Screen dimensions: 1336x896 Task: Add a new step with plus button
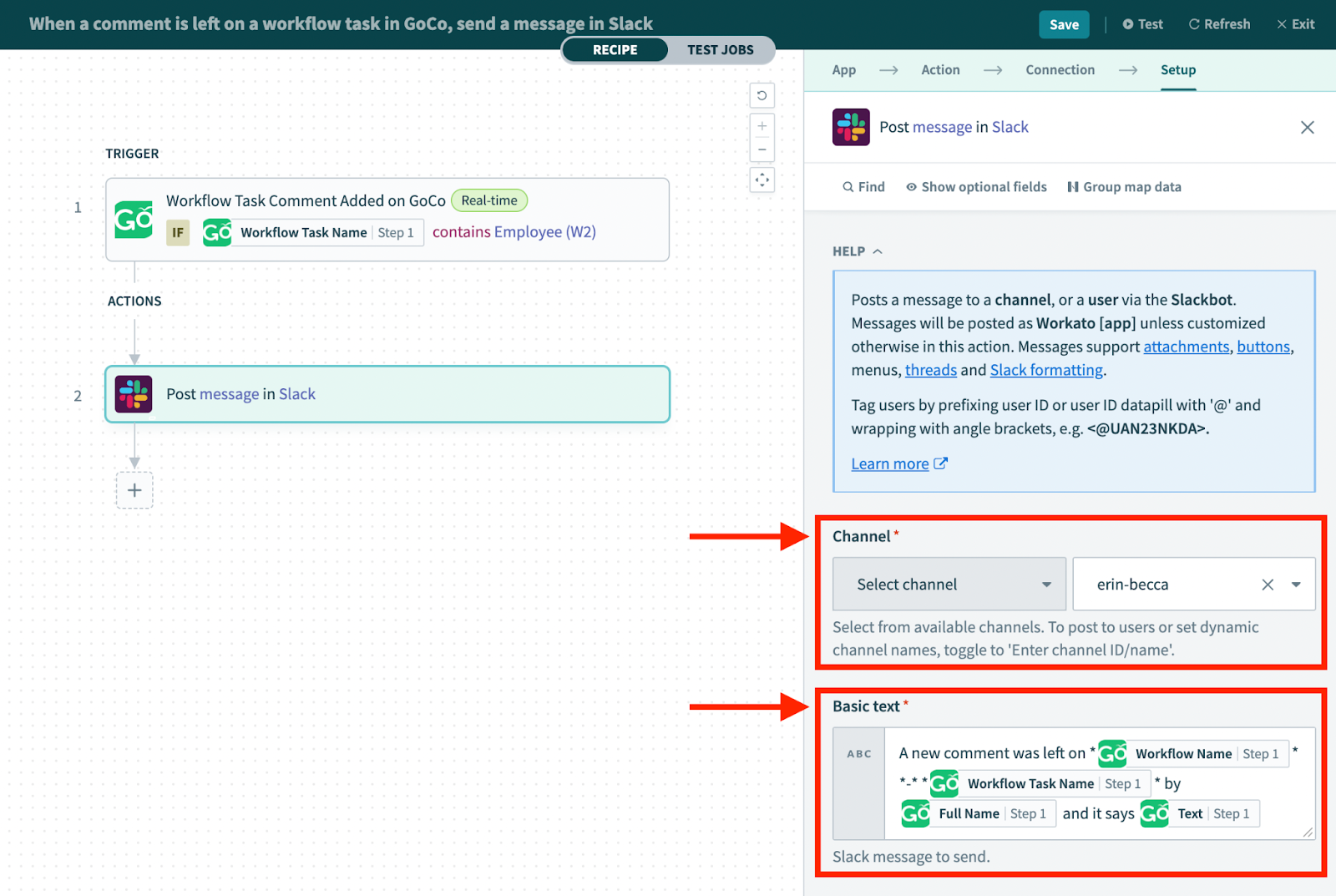[134, 490]
